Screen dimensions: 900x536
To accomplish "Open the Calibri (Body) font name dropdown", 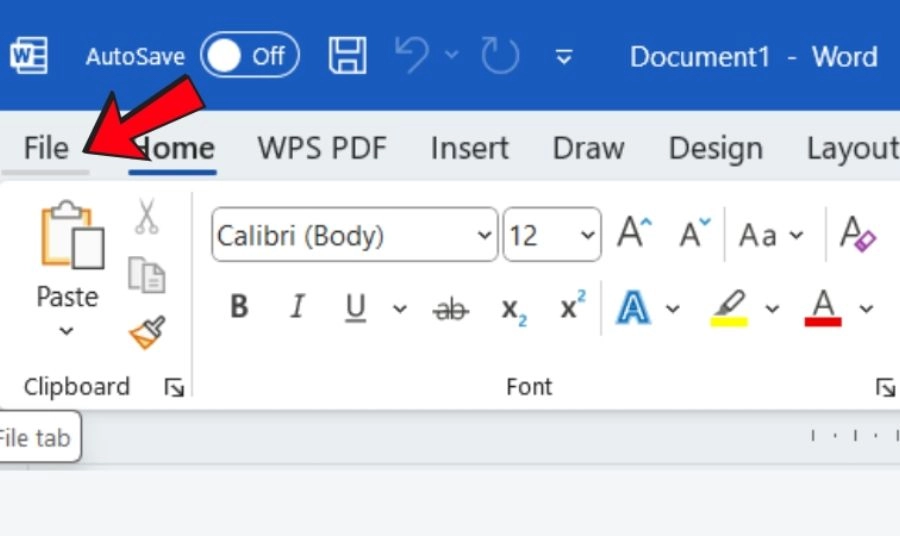I will (484, 236).
